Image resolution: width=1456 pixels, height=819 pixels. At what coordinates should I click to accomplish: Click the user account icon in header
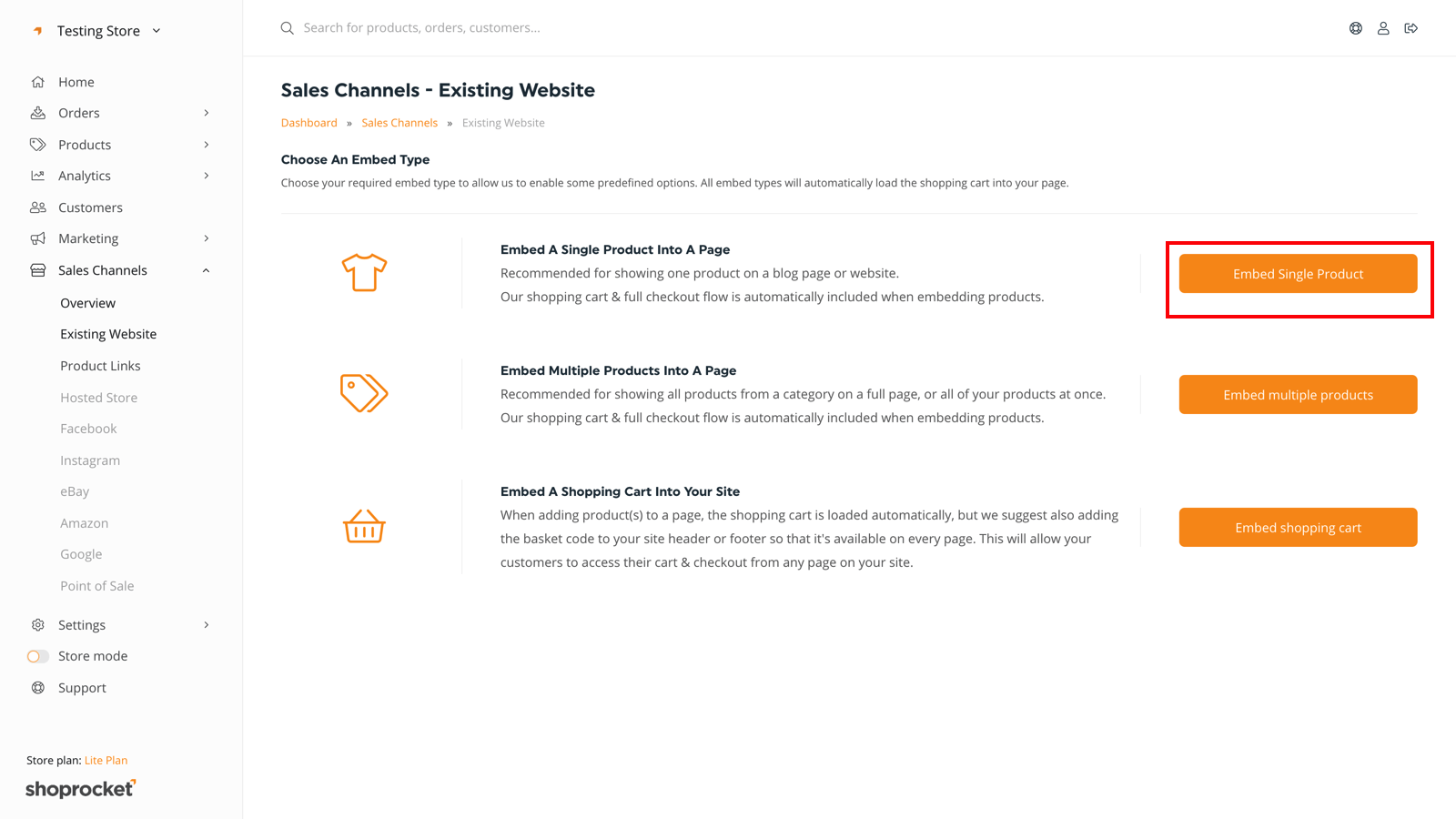(1383, 28)
